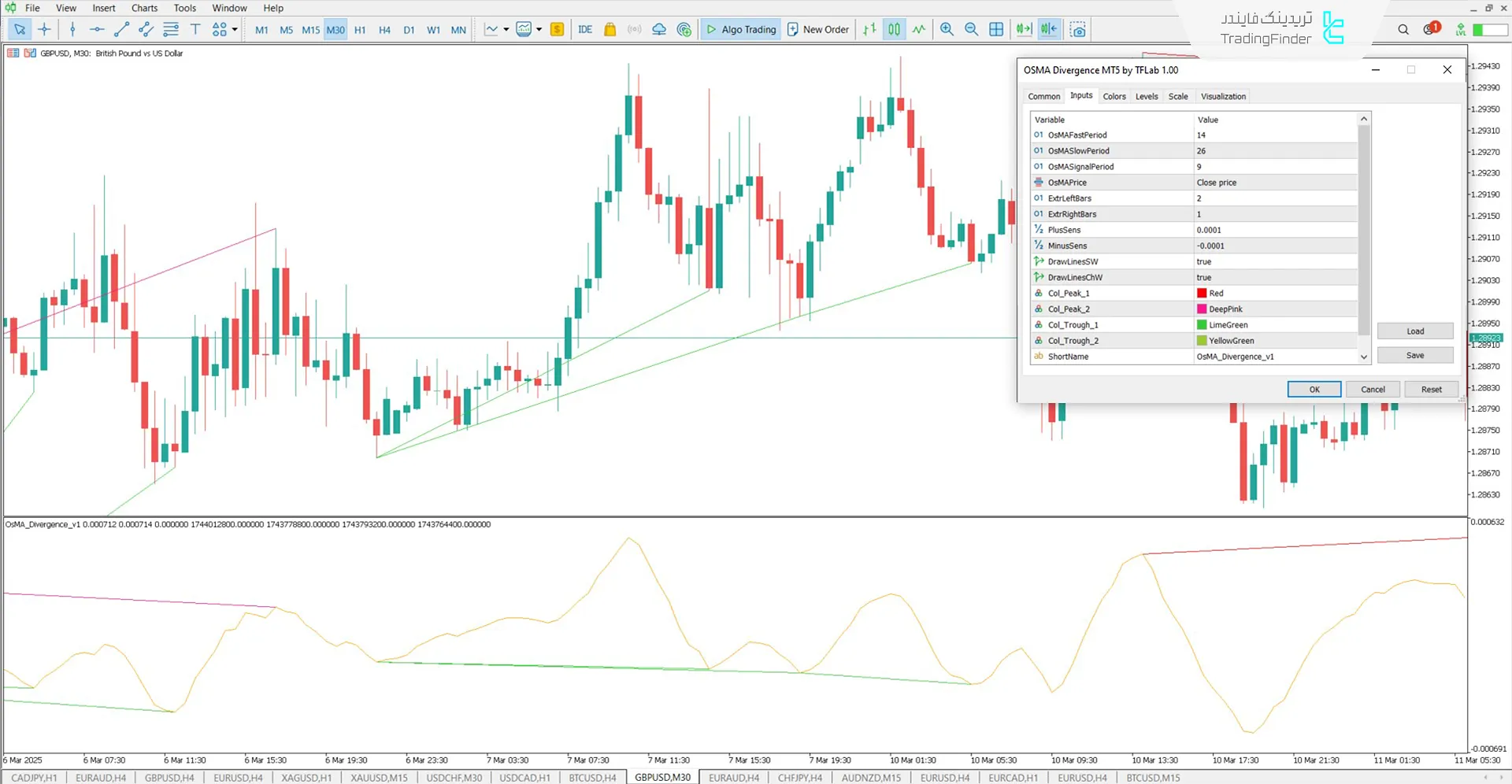The height and width of the screenshot is (784, 1512).
Task: Switch chart to candlestick mode
Action: (x=894, y=29)
